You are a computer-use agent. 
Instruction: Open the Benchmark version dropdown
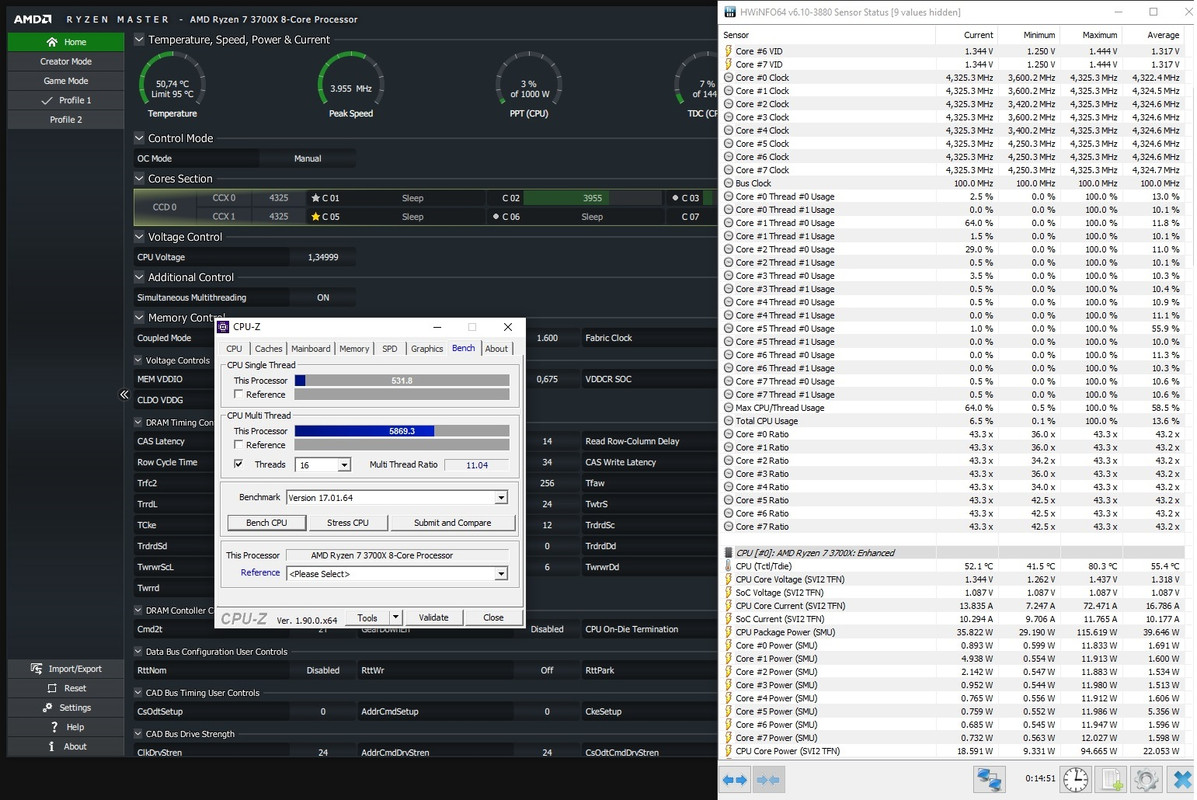(x=501, y=498)
